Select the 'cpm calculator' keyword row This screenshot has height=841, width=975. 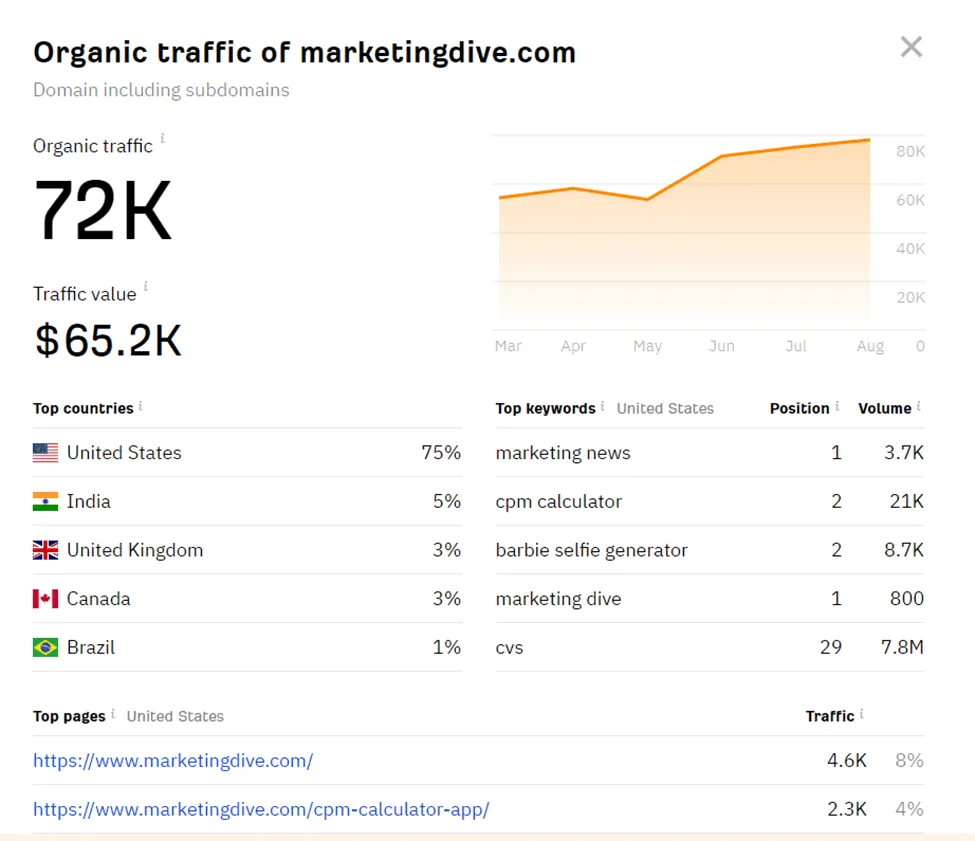(558, 501)
